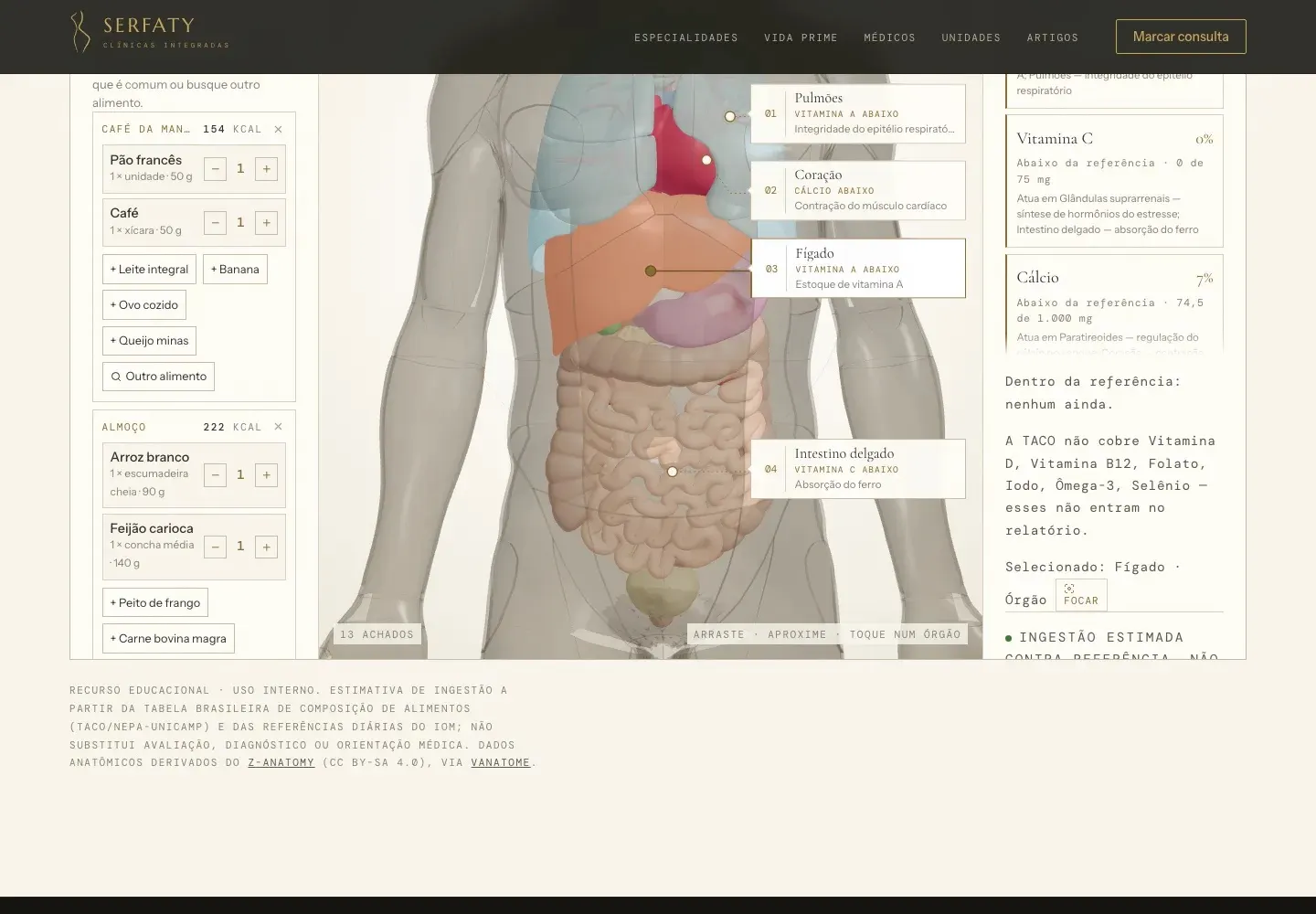Remove the Café da manhã meal

coord(279,130)
